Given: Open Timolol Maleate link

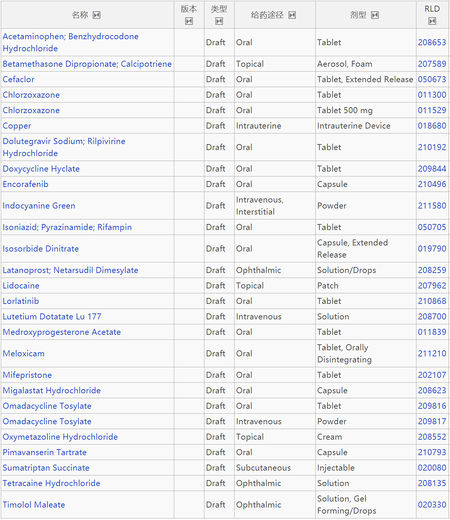Looking at the screenshot, I should click(x=34, y=505).
